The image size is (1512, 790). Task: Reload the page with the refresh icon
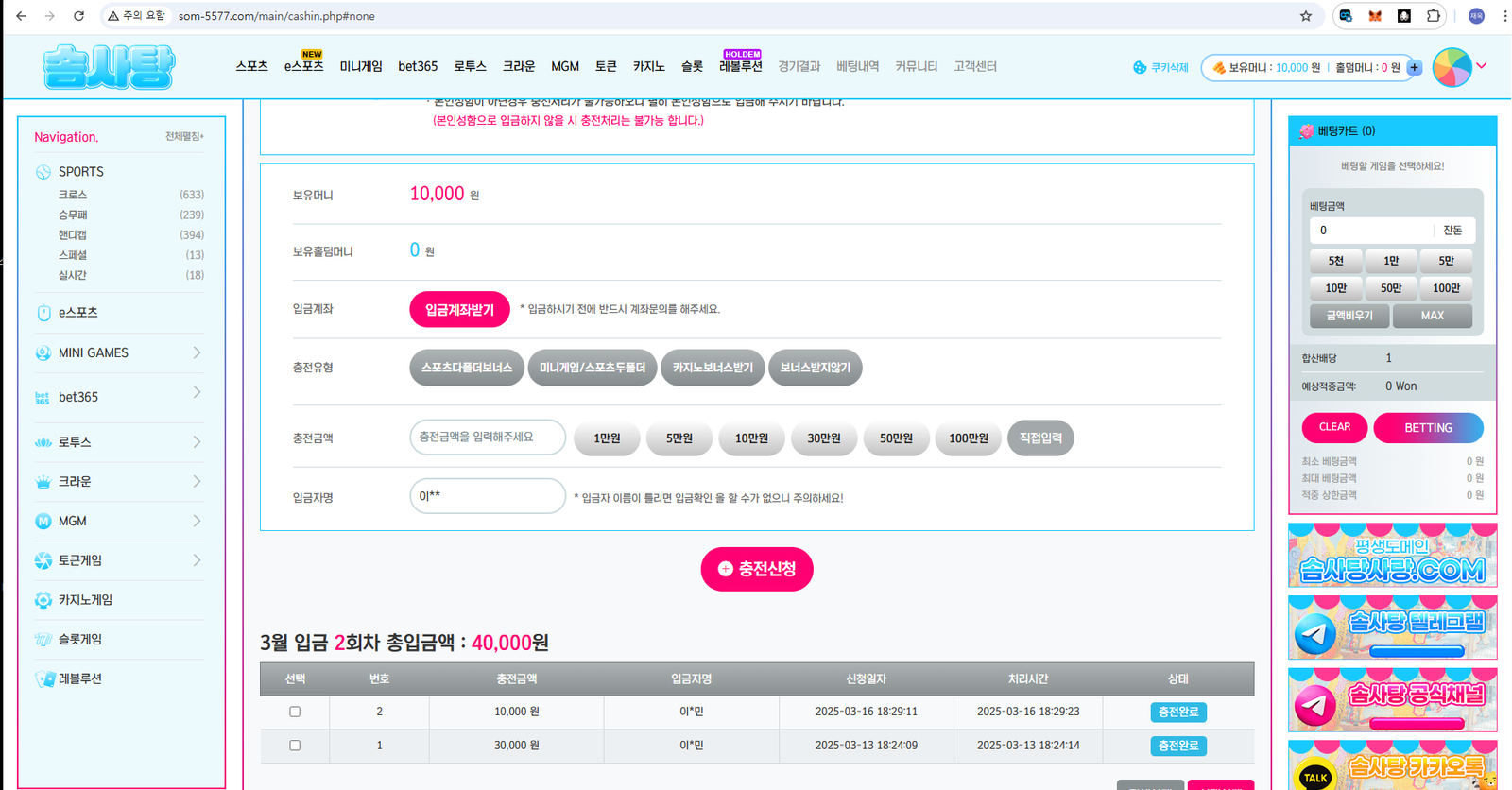pos(79,16)
